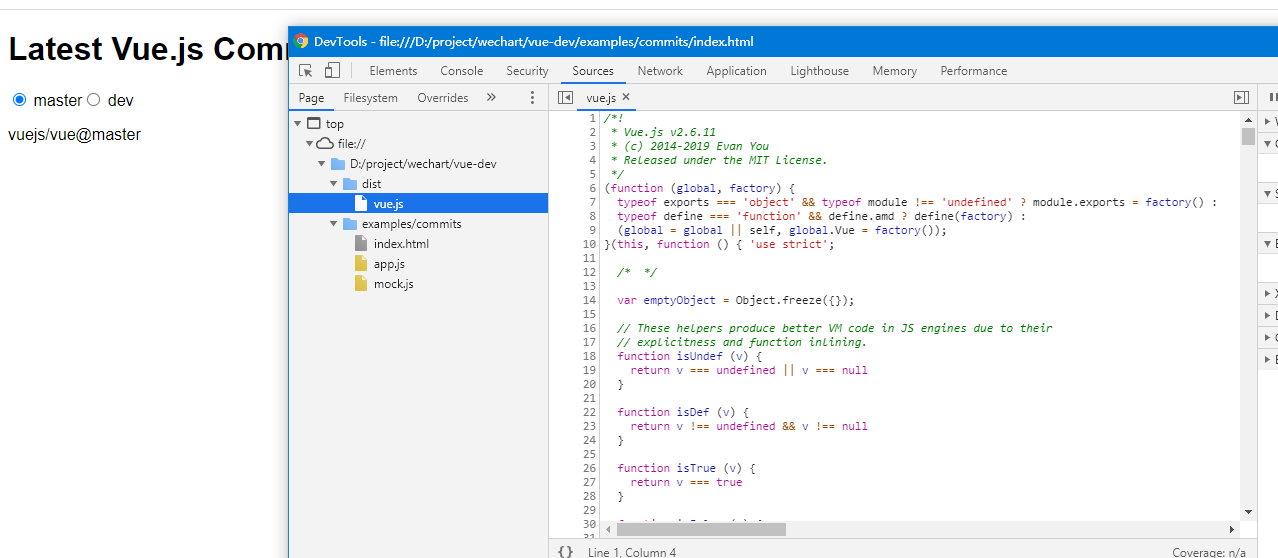This screenshot has height=558, width=1278.
Task: Open the Performance panel tab
Action: point(974,71)
